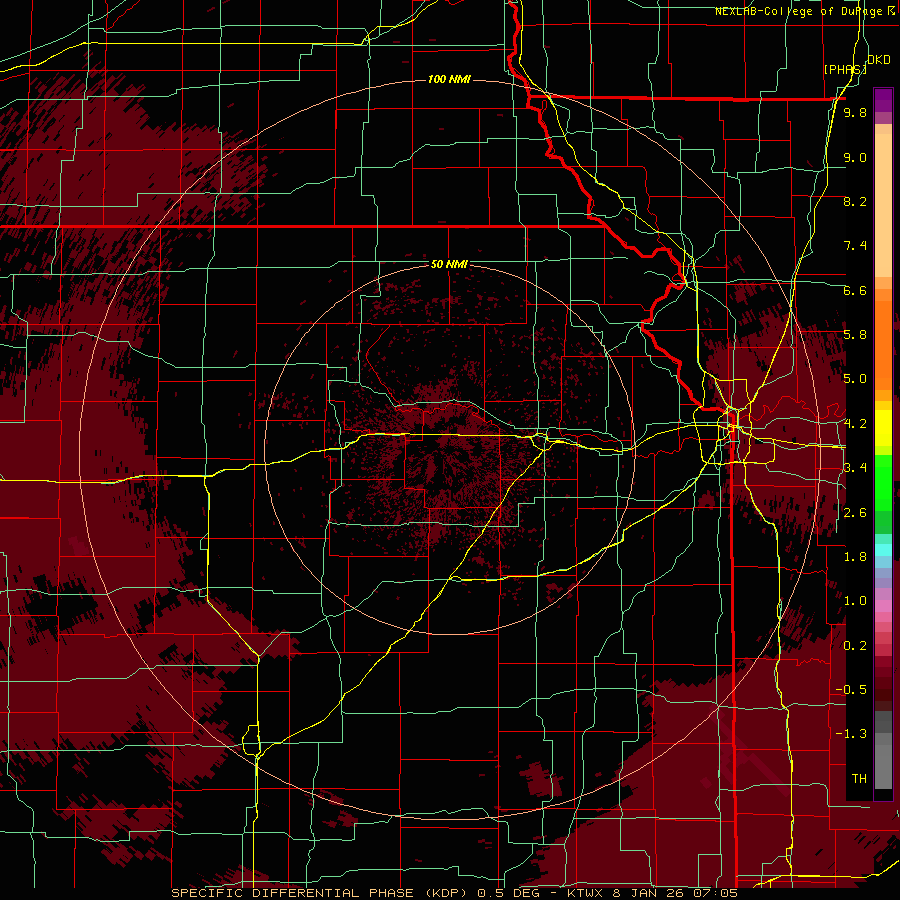Click the 0.2 value on color scale
This screenshot has width=900, height=900.
pos(855,646)
